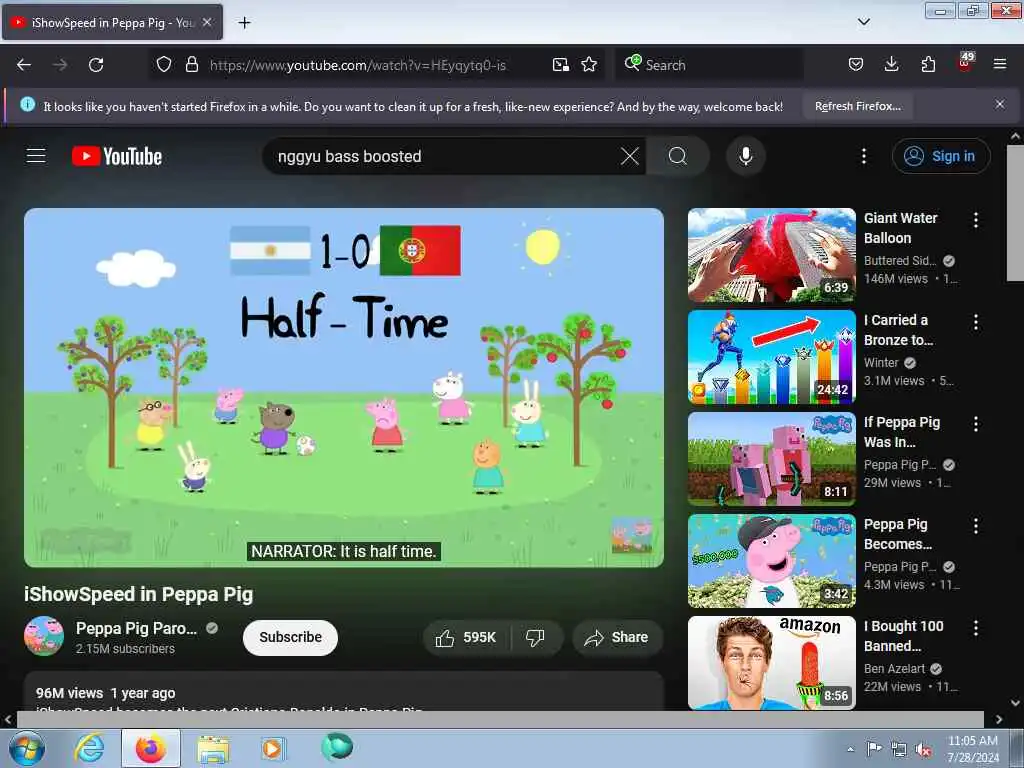The image size is (1024, 768).
Task: Select the iShowSpeed in Peppa Pig tab
Action: 112,23
